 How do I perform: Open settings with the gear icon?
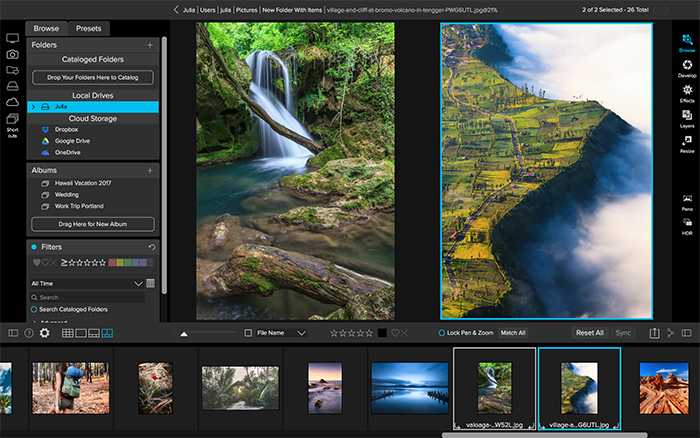(x=44, y=333)
